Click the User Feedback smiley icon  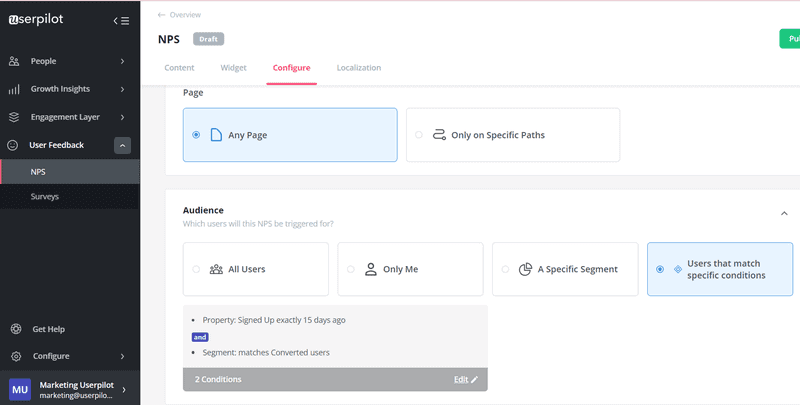click(12, 145)
